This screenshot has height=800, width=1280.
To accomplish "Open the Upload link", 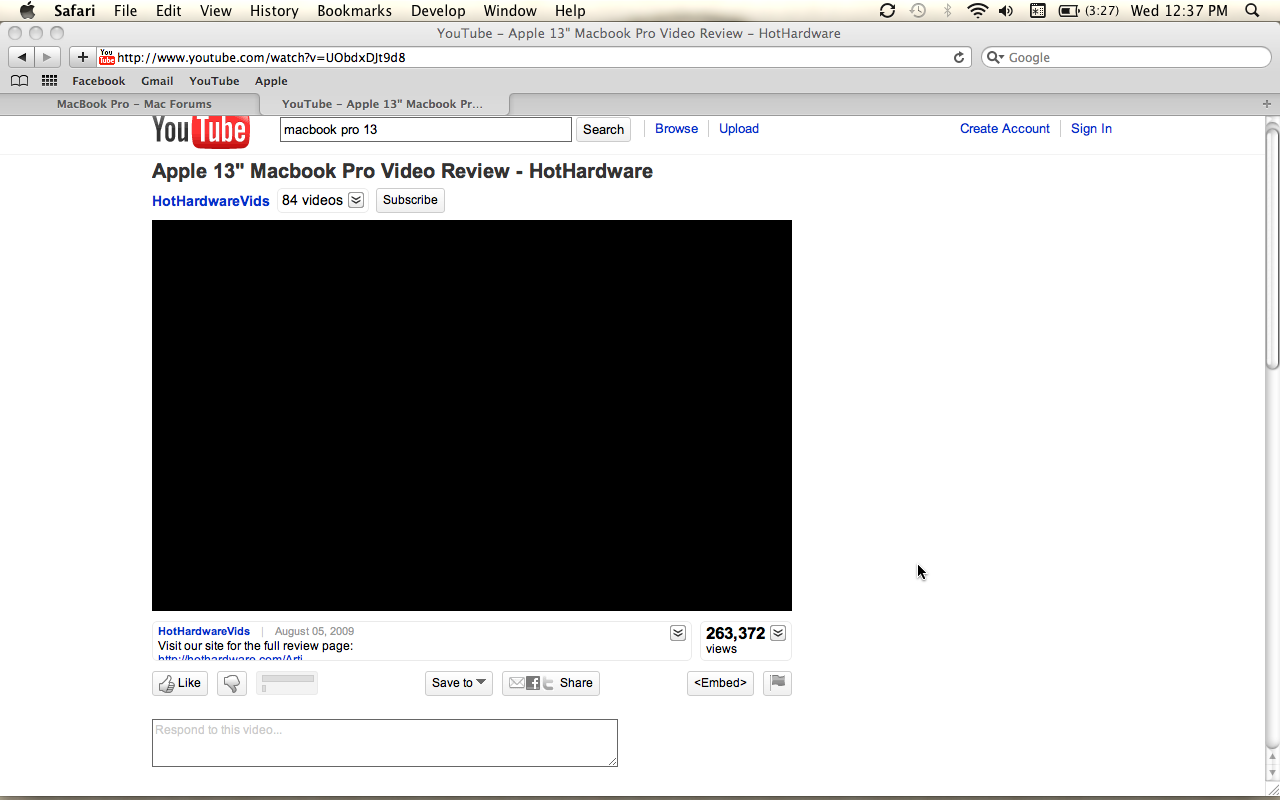I will (x=739, y=128).
